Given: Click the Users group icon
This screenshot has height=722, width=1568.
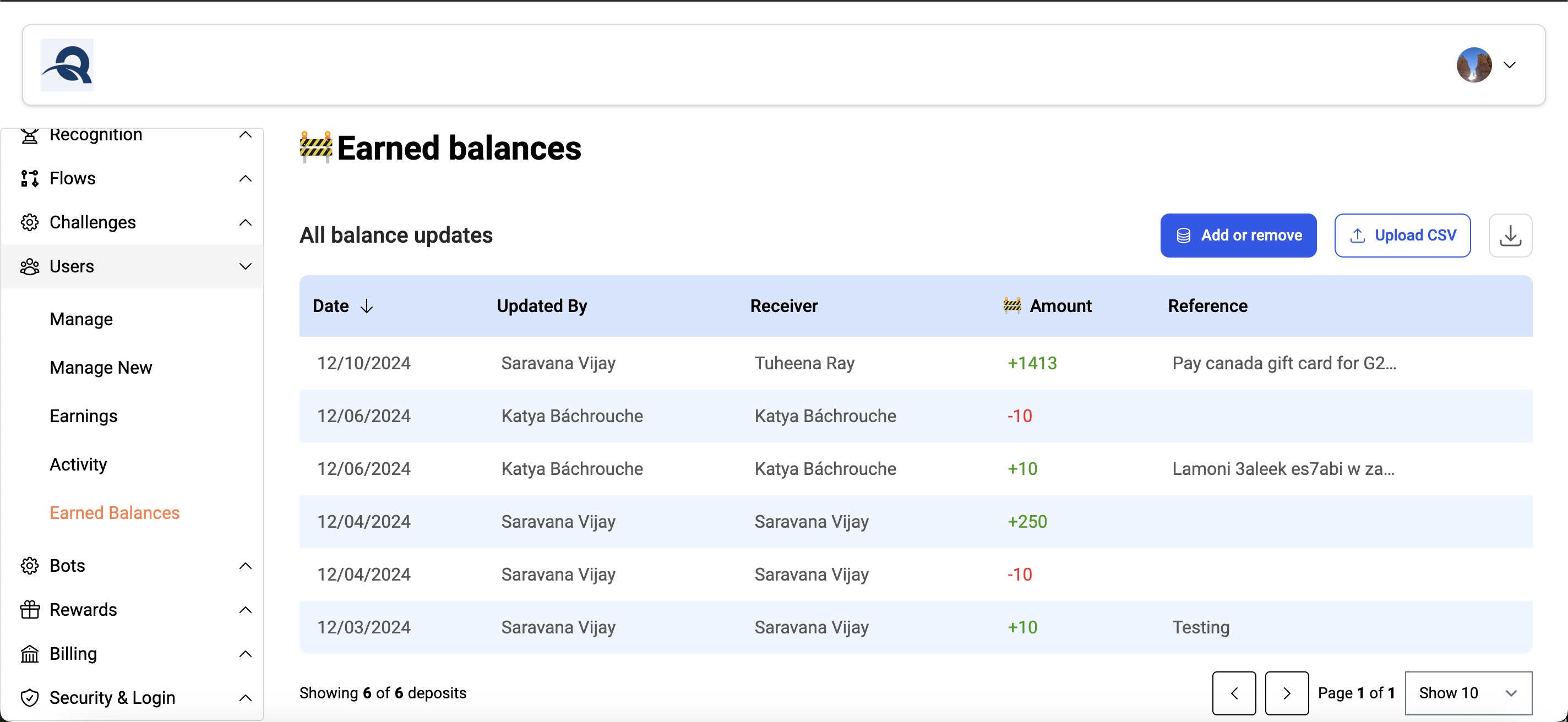Looking at the screenshot, I should (x=29, y=266).
